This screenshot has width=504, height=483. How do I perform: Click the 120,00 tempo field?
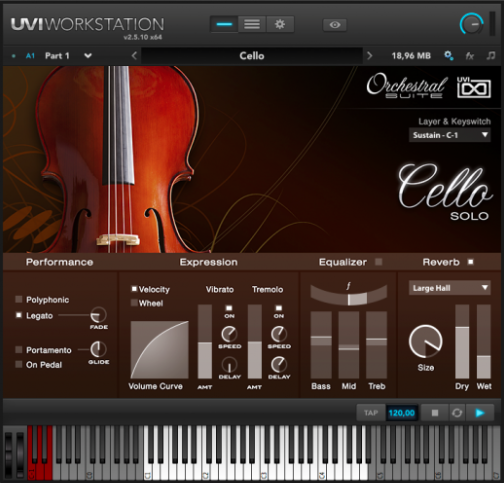tap(402, 413)
